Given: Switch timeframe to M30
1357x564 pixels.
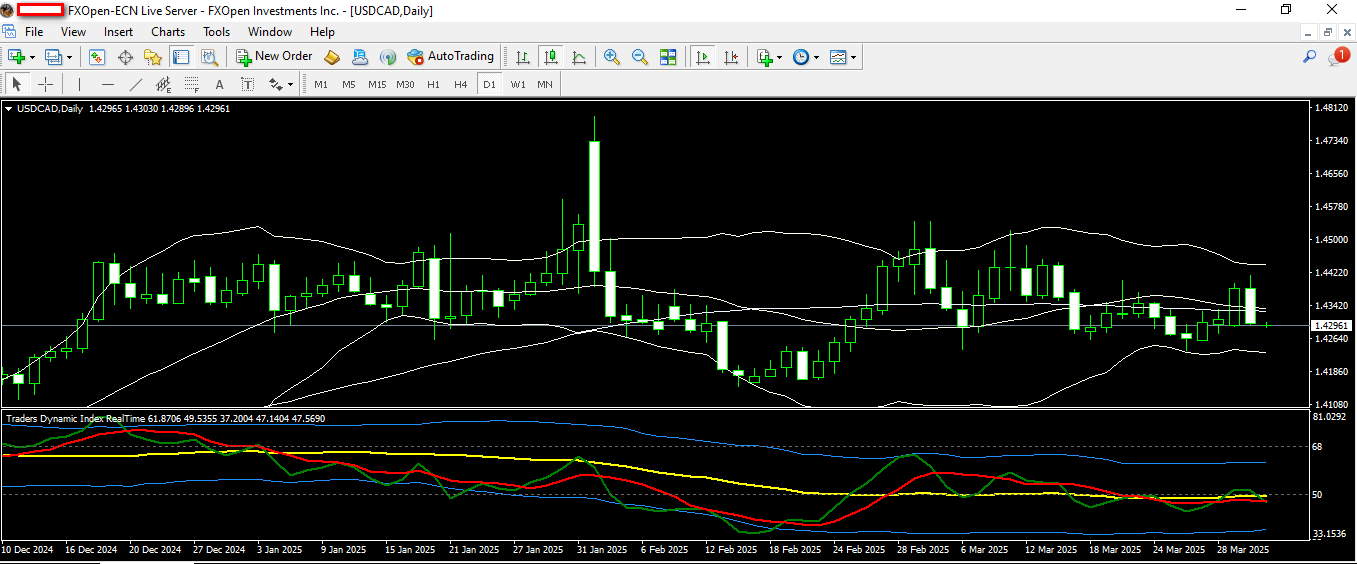Looking at the screenshot, I should [405, 84].
